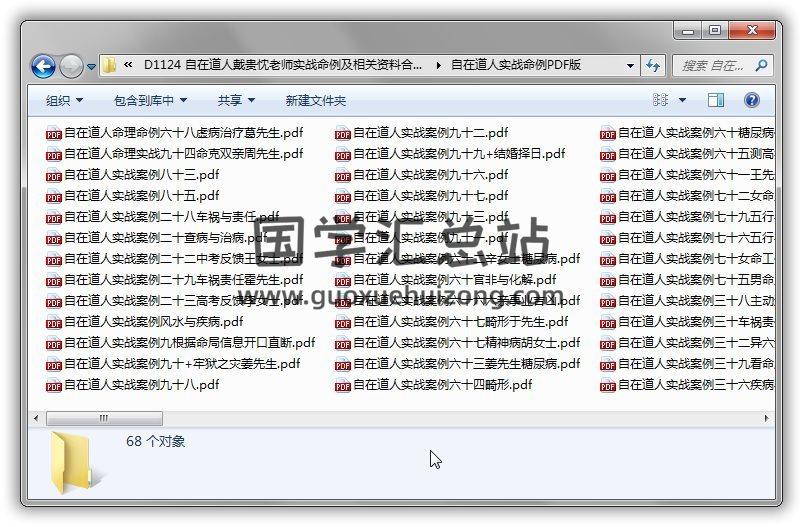Click scrollbar right arrow
Image resolution: width=803 pixels, height=527 pixels.
pyautogui.click(x=766, y=418)
